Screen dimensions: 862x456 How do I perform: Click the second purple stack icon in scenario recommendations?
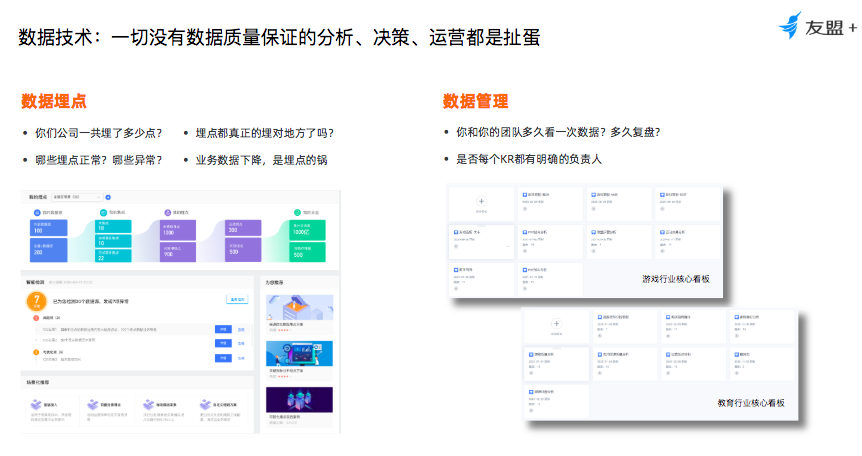coord(92,405)
